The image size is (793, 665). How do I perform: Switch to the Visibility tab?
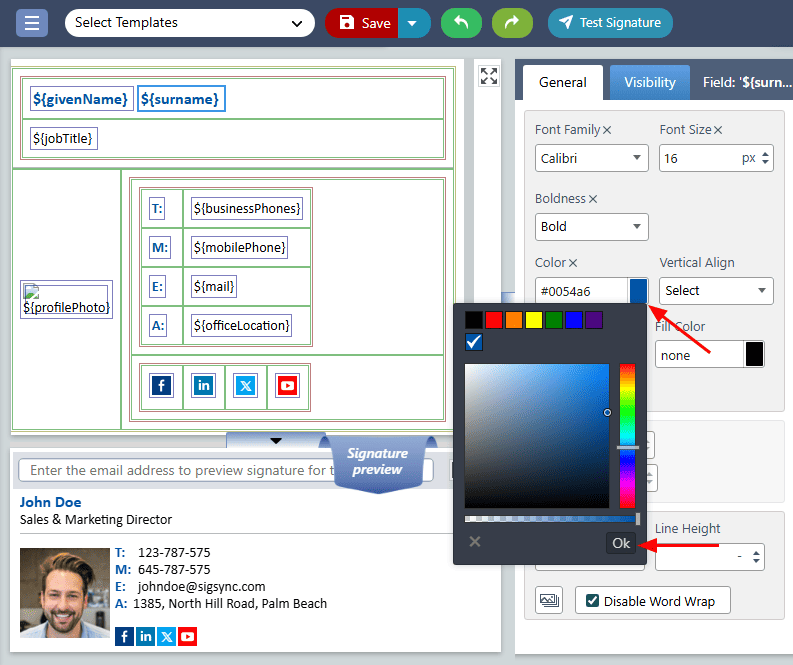tap(650, 82)
